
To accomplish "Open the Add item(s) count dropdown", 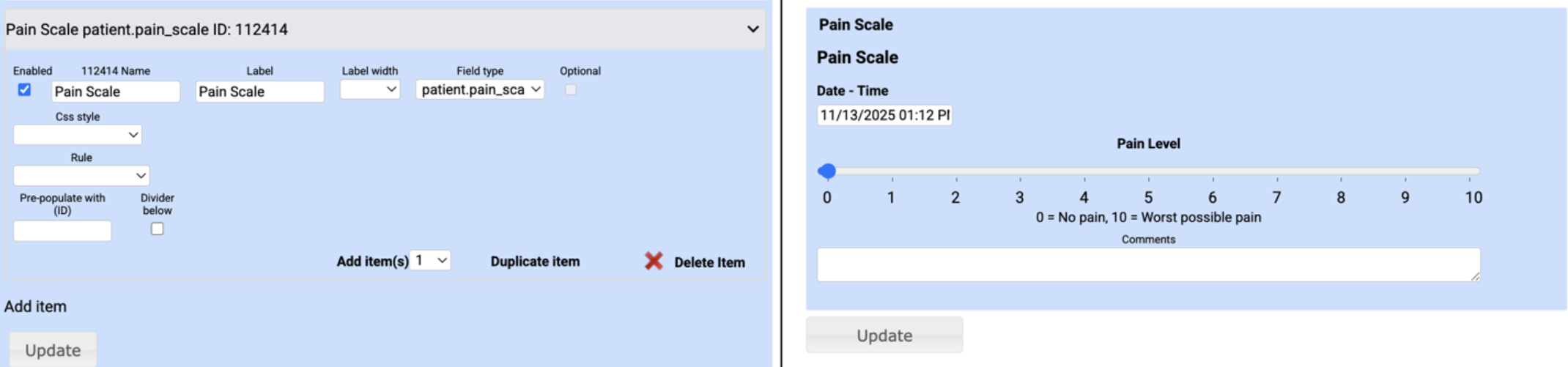I will click(430, 260).
